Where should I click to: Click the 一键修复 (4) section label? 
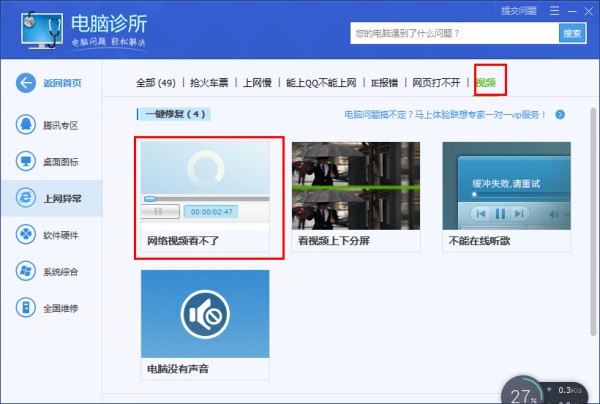[175, 114]
